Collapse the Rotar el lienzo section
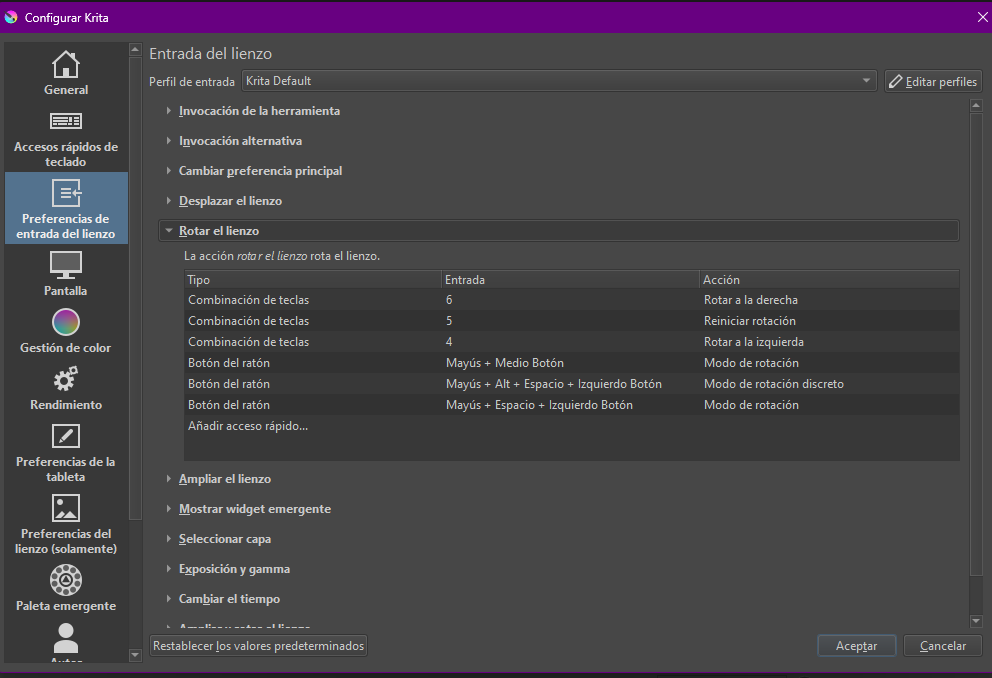The width and height of the screenshot is (992, 678). point(559,231)
